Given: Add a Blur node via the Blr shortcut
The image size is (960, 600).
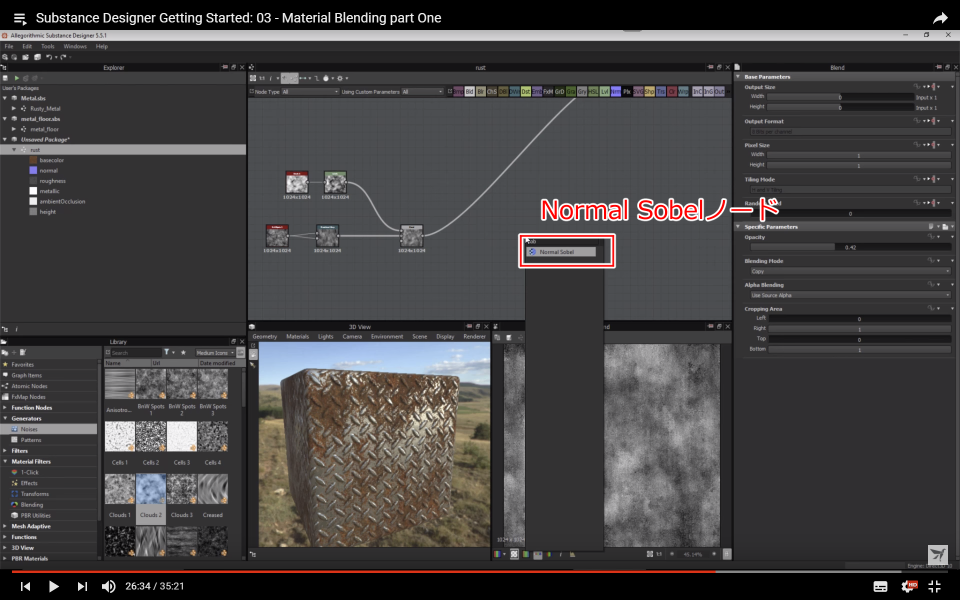Looking at the screenshot, I should (481, 92).
